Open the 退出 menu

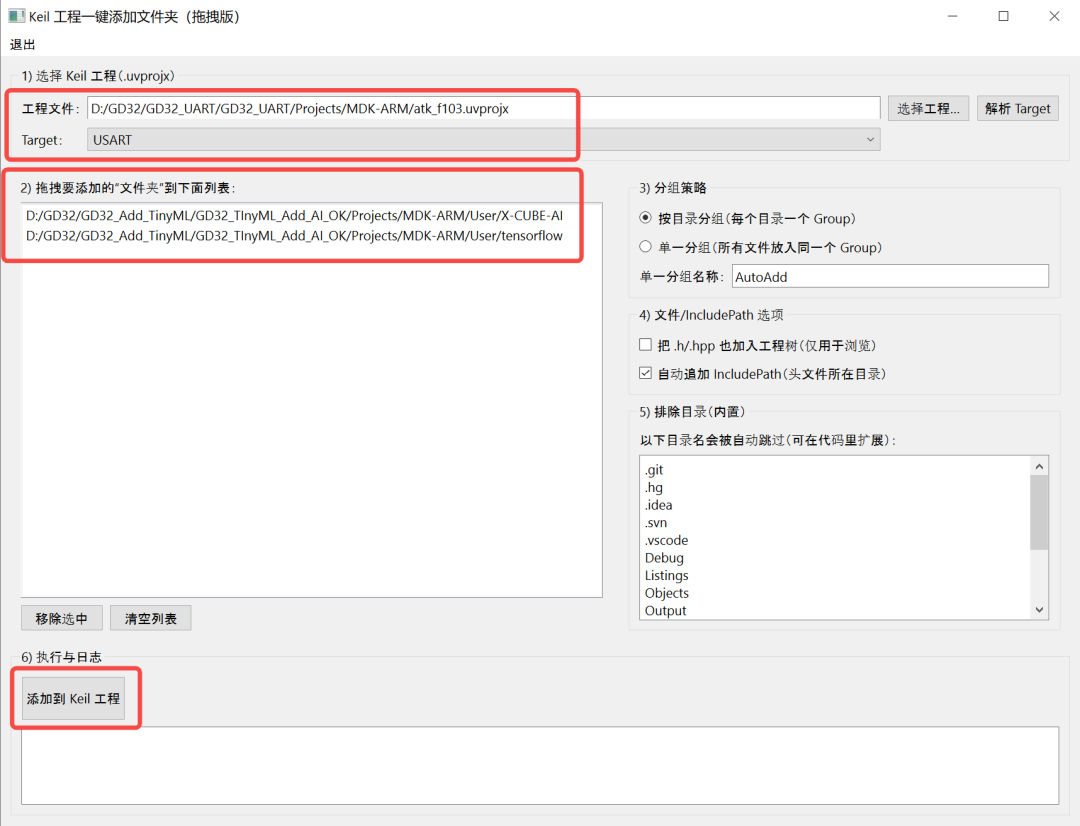coord(22,45)
